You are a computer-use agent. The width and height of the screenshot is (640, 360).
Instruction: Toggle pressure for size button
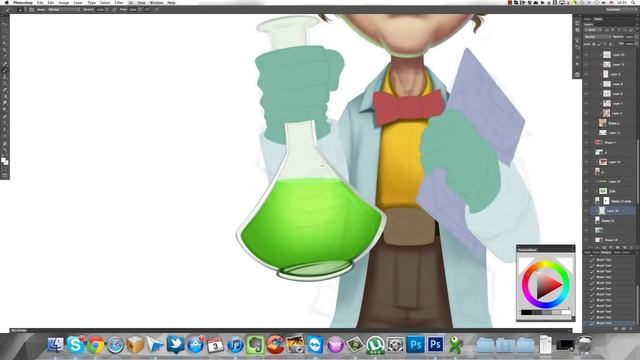(157, 9)
